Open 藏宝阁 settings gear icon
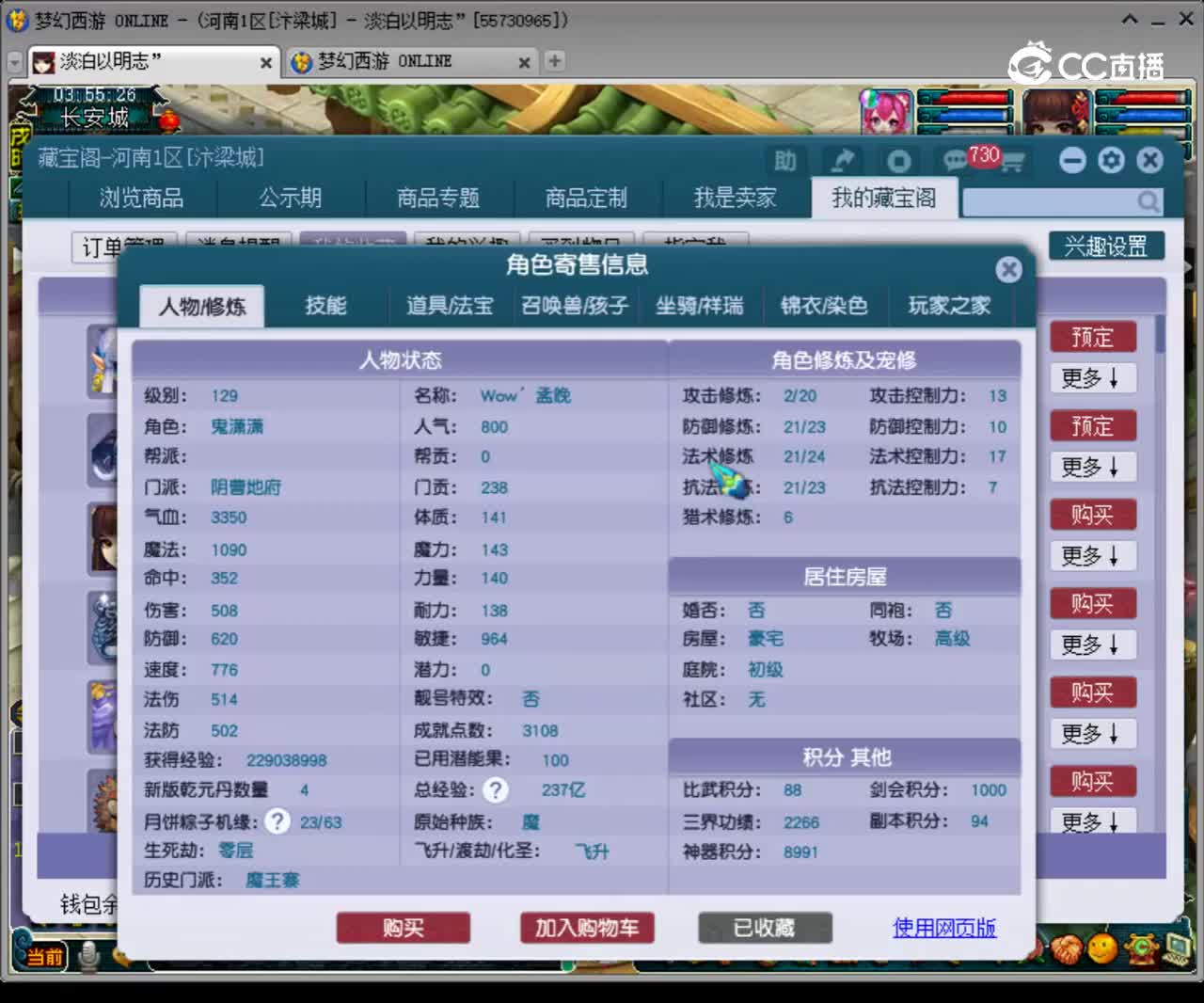The image size is (1204, 1003). click(x=1111, y=160)
